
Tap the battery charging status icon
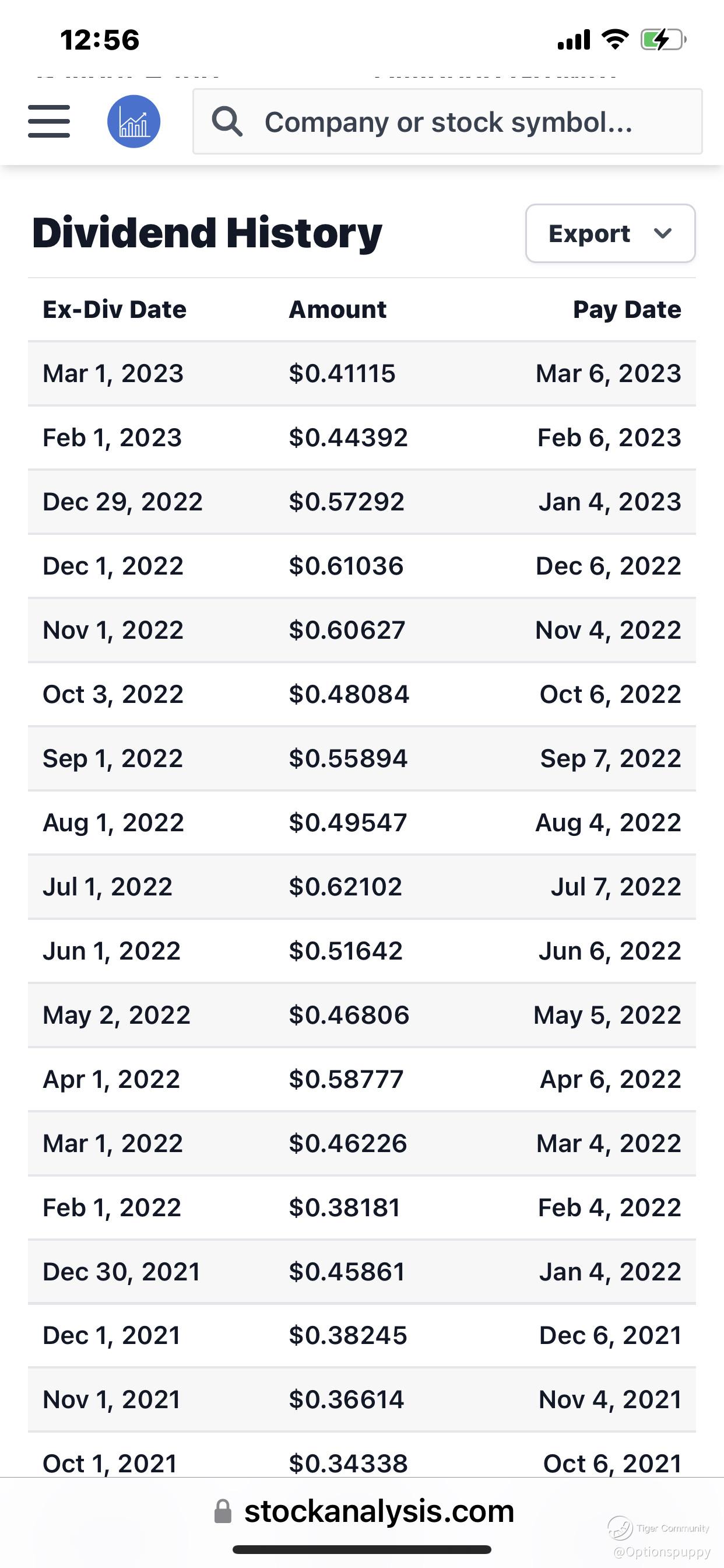click(x=663, y=40)
